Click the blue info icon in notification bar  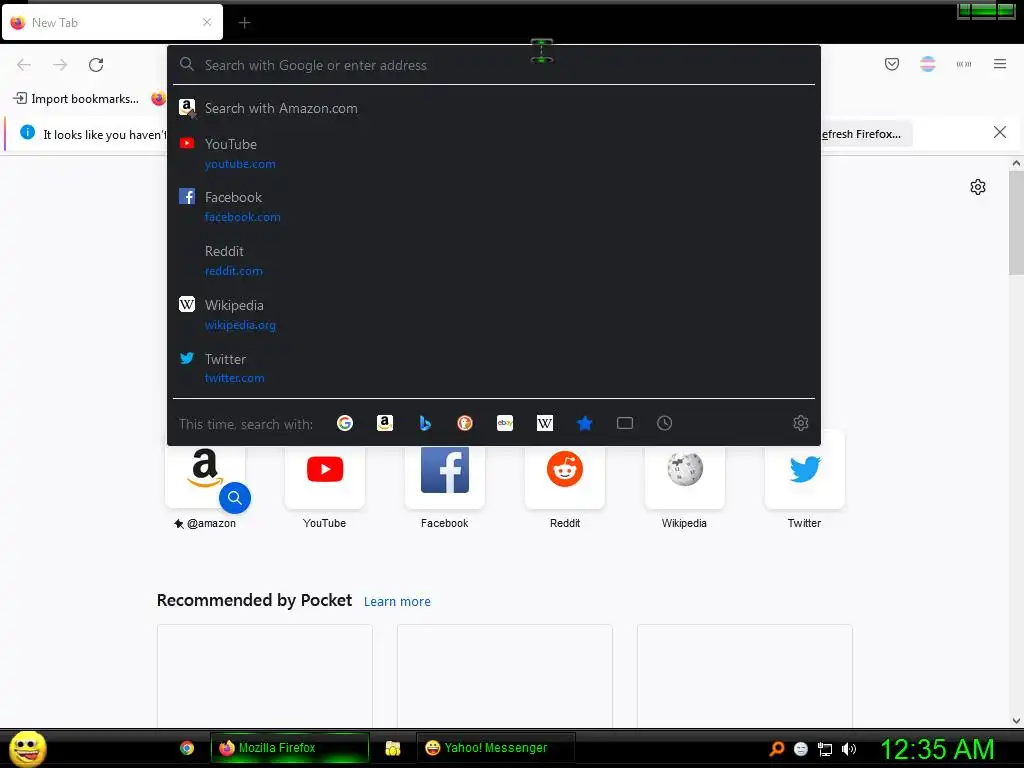(27, 132)
